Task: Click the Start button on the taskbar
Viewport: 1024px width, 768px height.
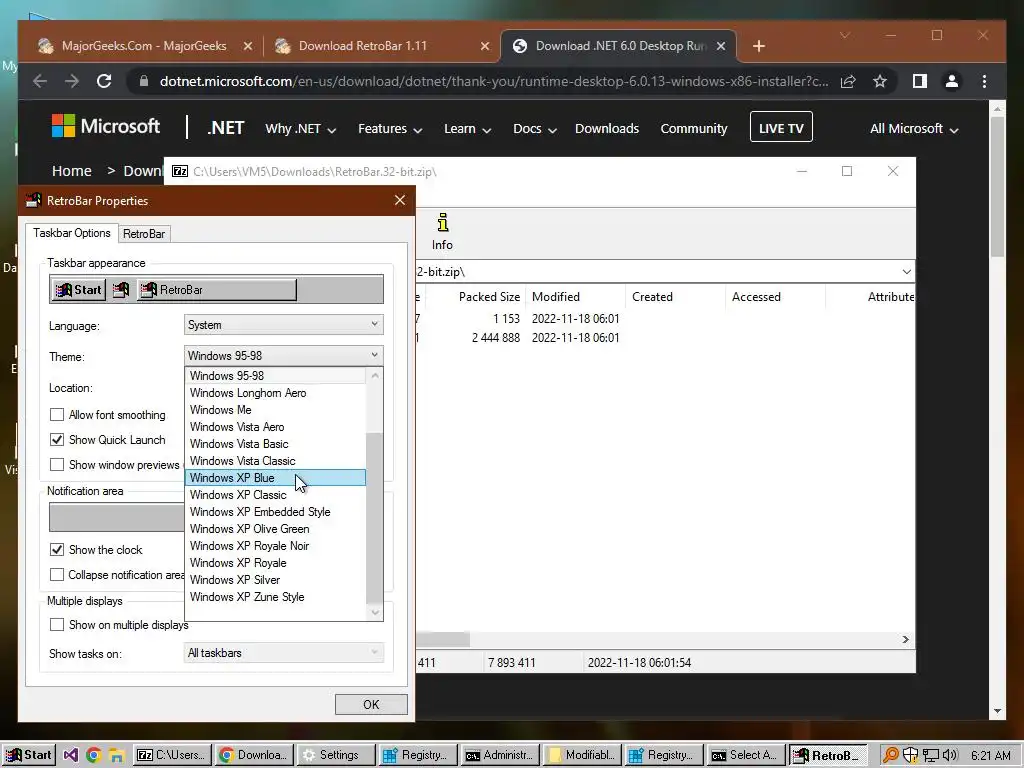Action: tap(27, 755)
